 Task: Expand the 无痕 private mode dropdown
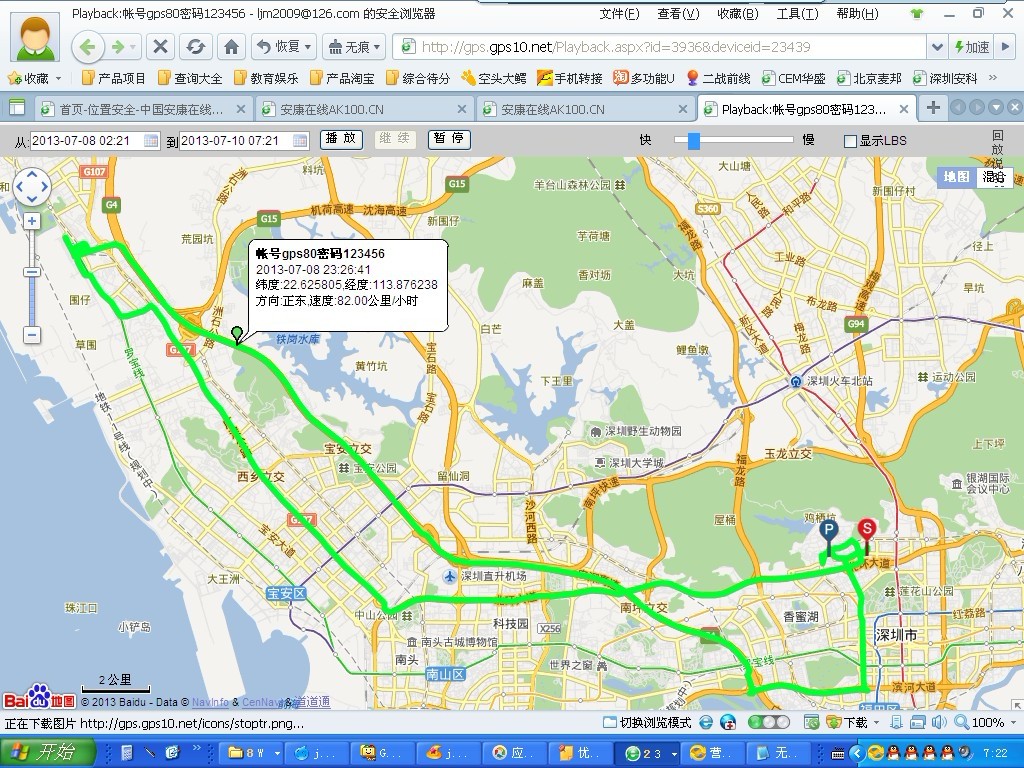tap(377, 47)
